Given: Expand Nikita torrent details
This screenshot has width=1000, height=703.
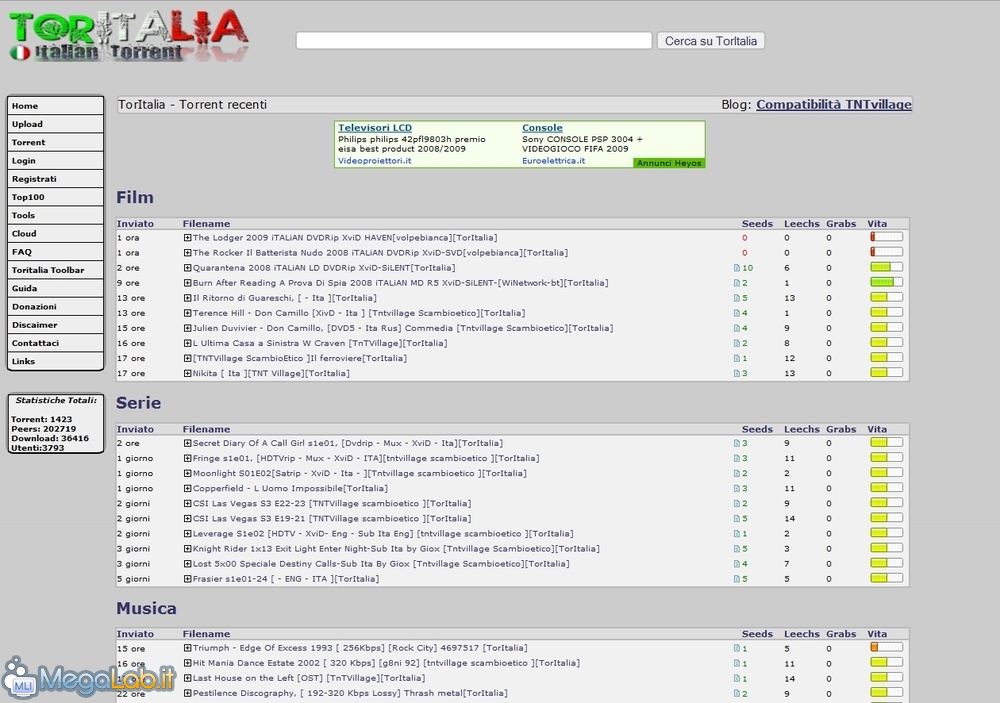Looking at the screenshot, I should pyautogui.click(x=188, y=373).
